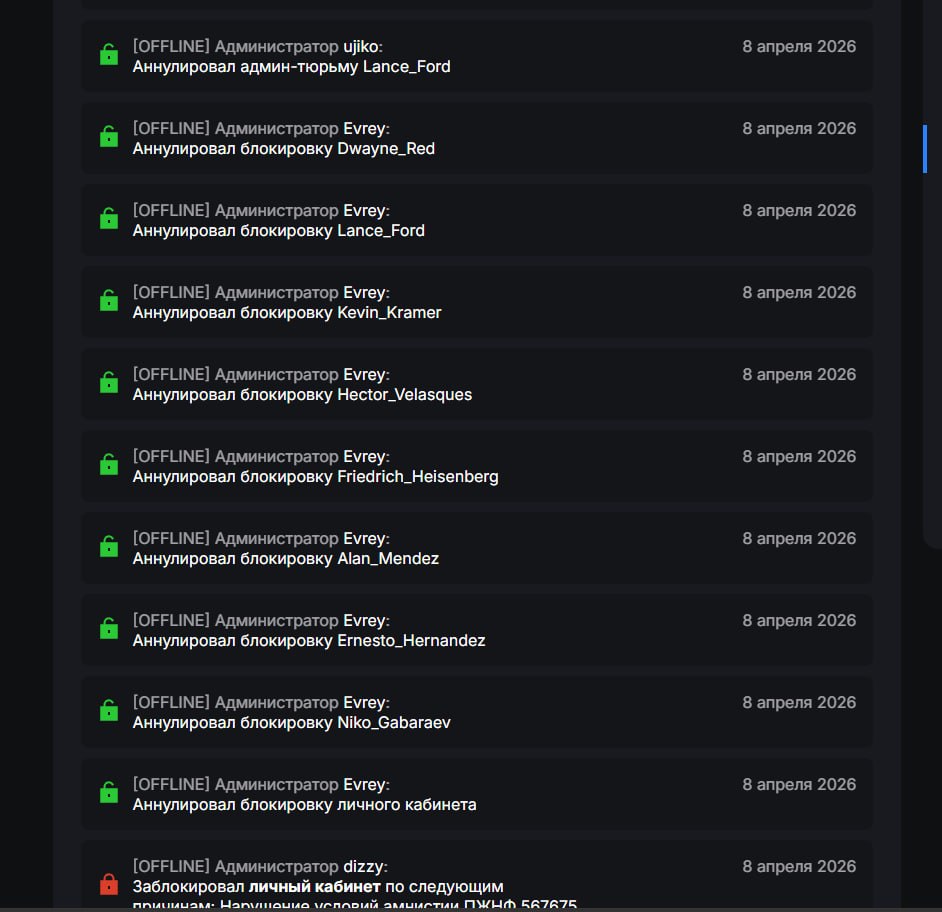This screenshot has width=942, height=912.
Task: Click green unlock icon for Dwayne_Red entry
Action: [109, 137]
